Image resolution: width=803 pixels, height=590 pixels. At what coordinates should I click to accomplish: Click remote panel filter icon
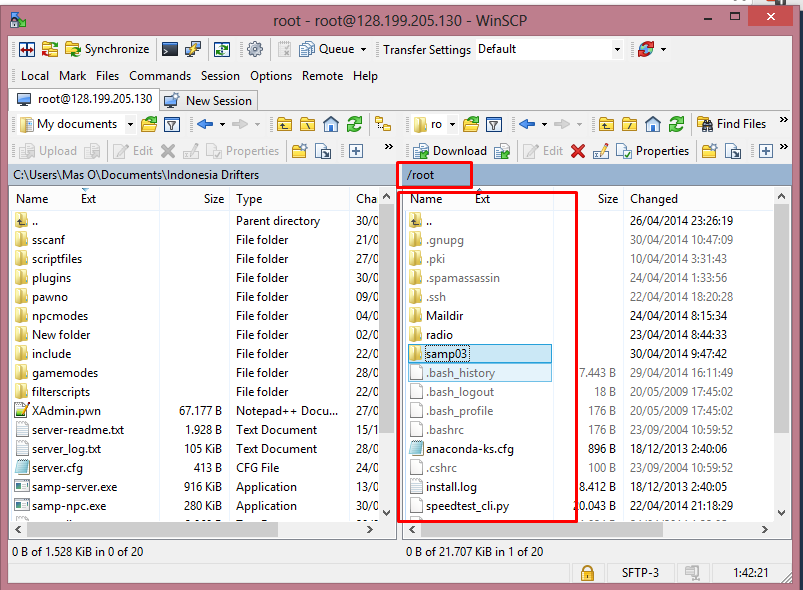coord(494,124)
